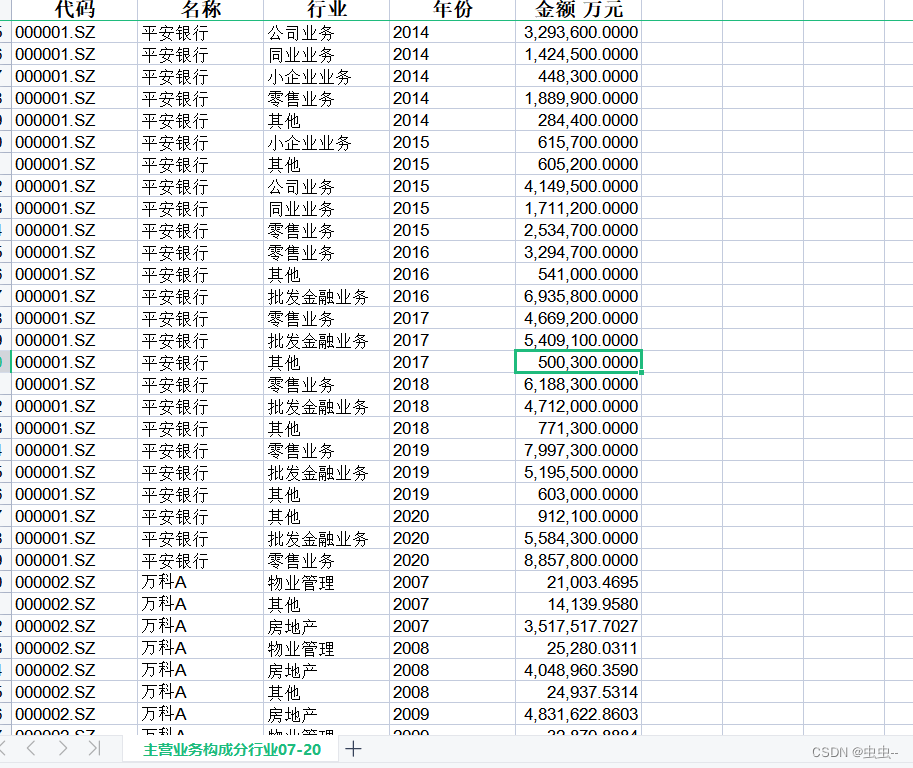Select 小企业业务 cell in 2015 row
Viewport: 913px width, 768px height.
point(327,142)
